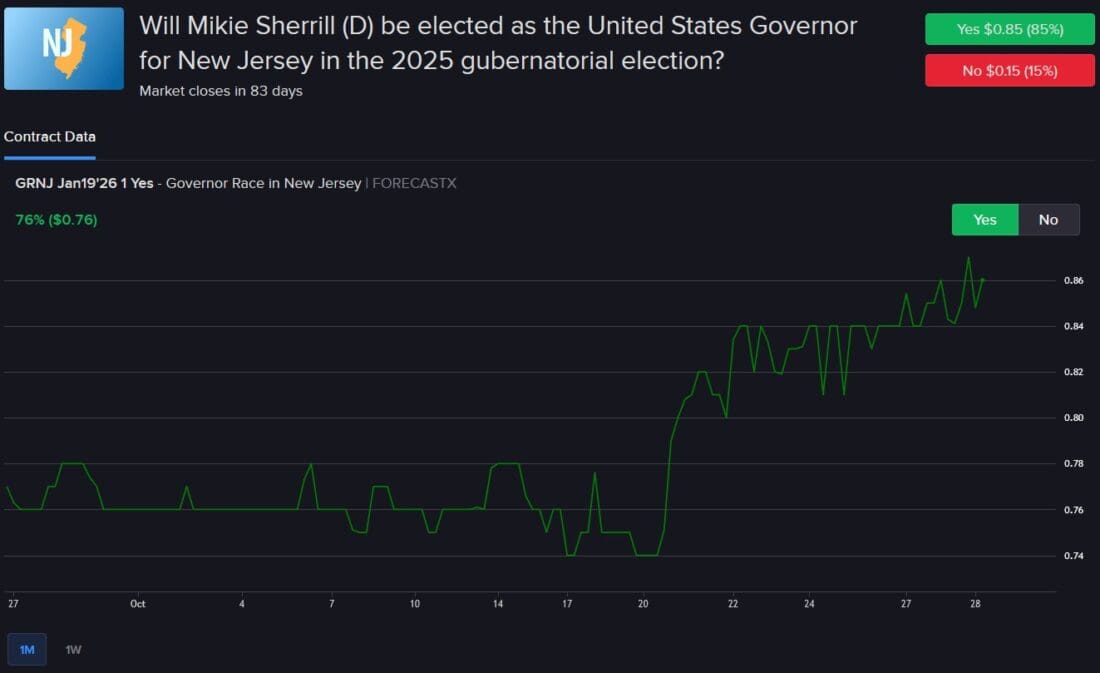Select the Yes contract toggle
The height and width of the screenshot is (673, 1100).
coord(984,219)
